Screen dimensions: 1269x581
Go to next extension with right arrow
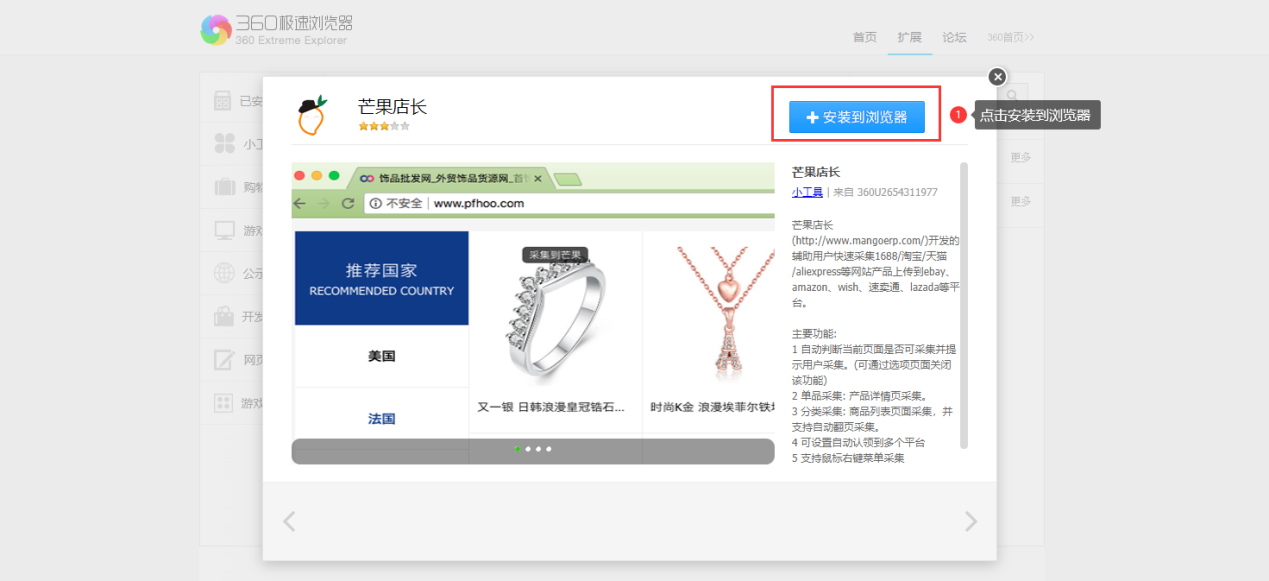point(970,521)
